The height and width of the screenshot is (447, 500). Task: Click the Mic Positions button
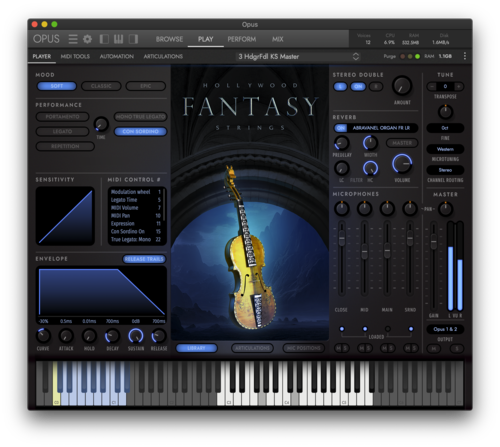(303, 348)
